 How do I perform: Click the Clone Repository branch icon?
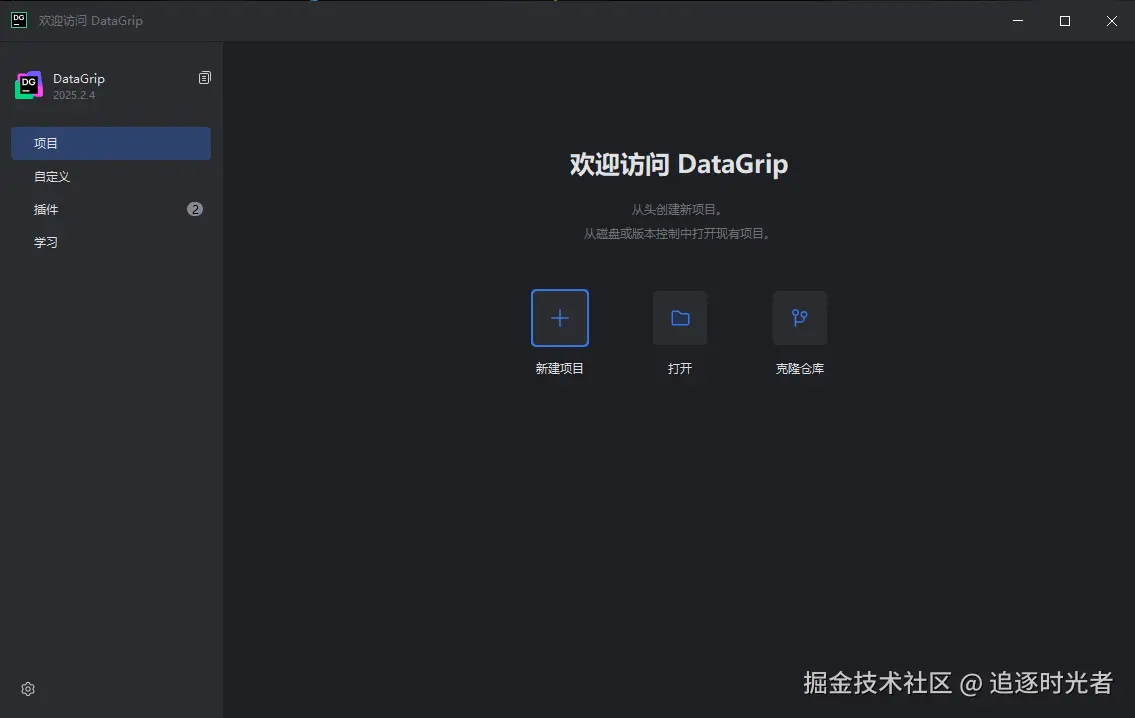[x=799, y=318]
